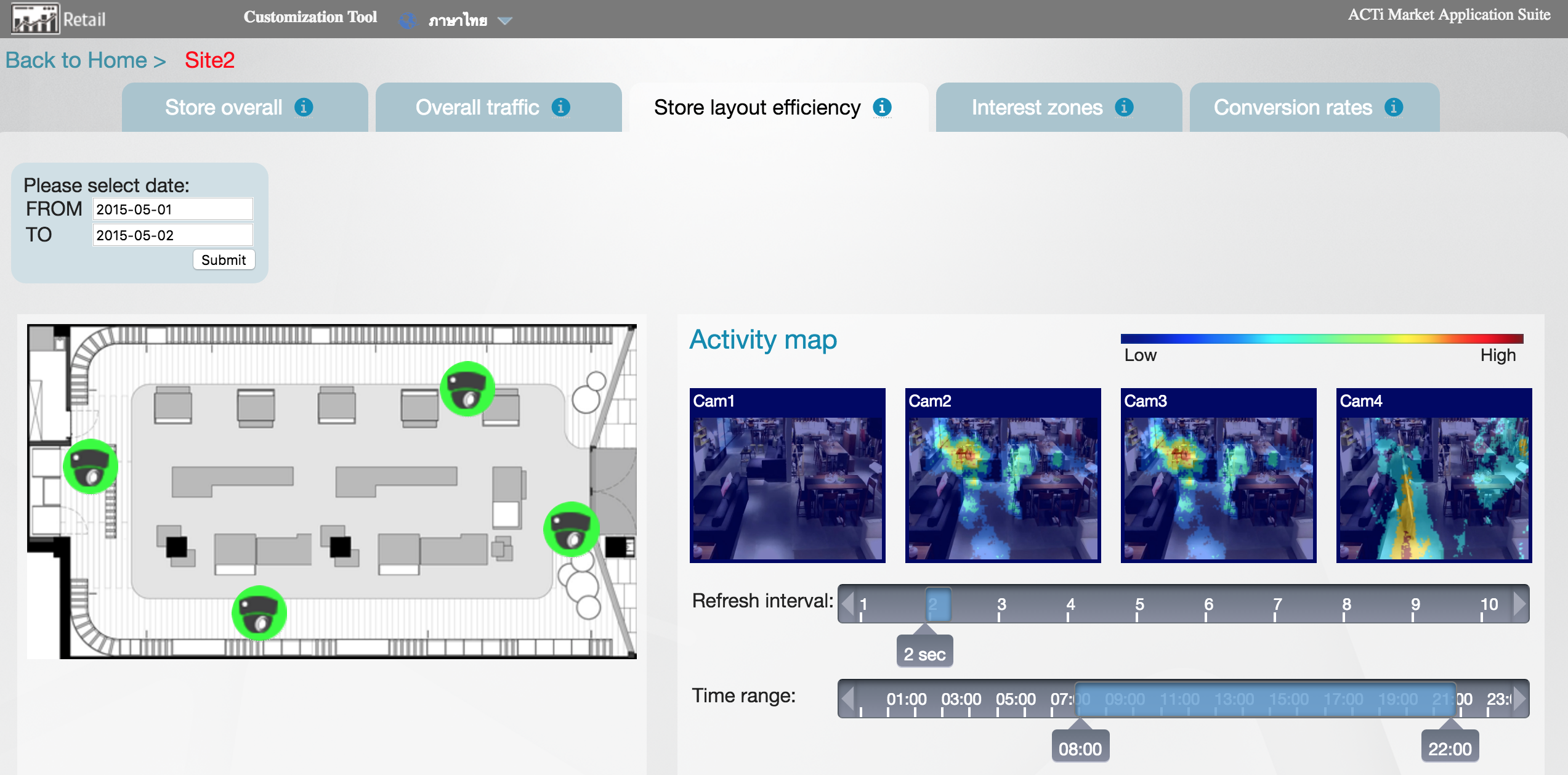Open the Store overall tab
This screenshot has height=775, width=1568.
(224, 107)
